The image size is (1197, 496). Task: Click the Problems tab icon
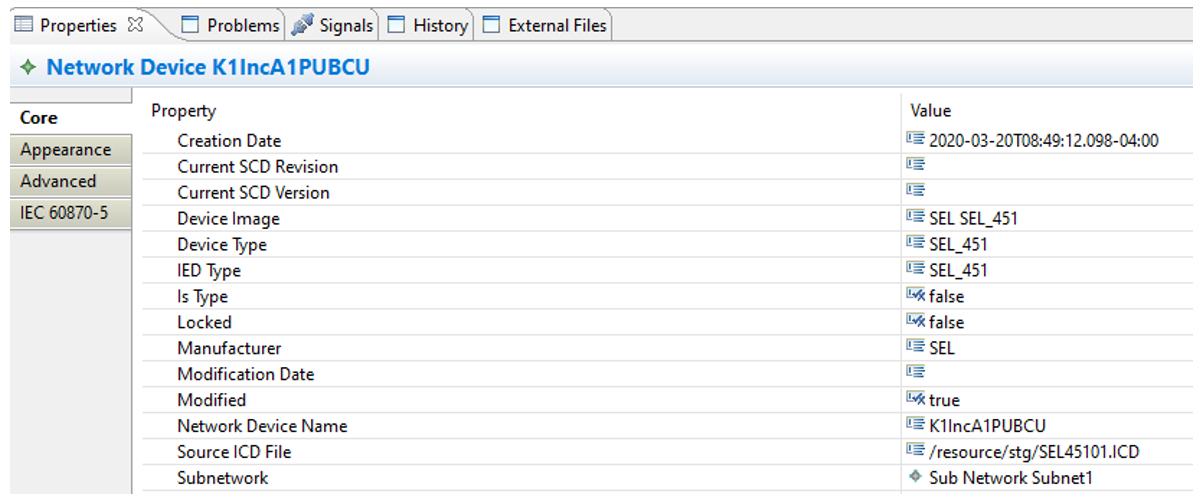pos(191,25)
